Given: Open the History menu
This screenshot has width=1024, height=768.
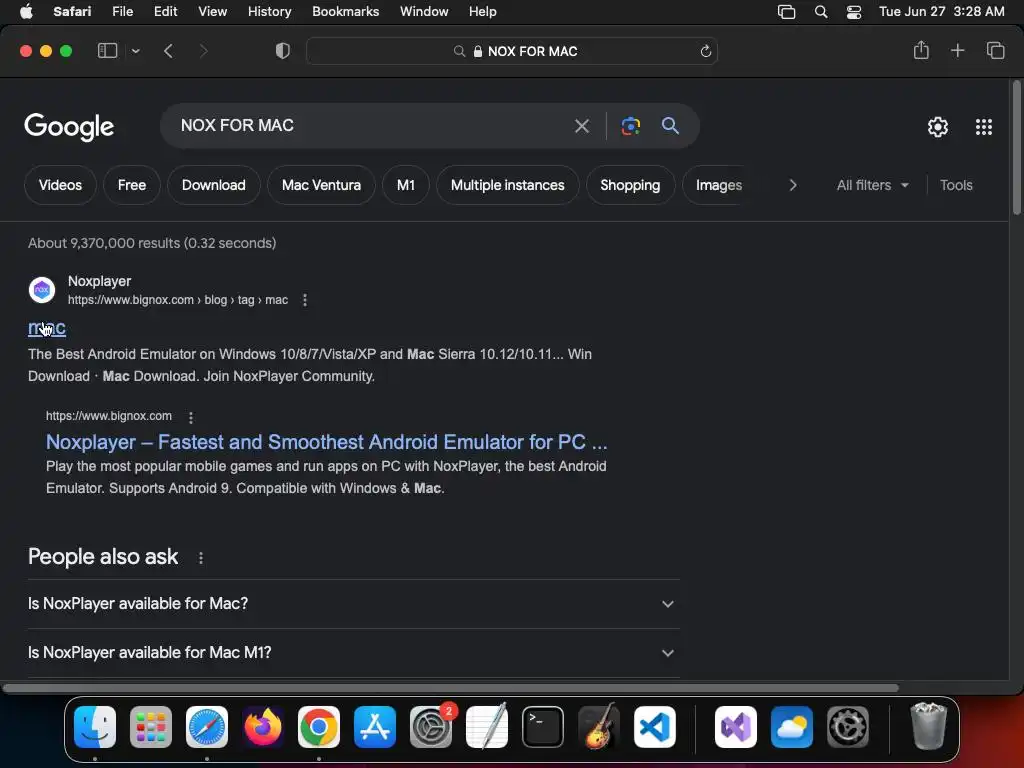Looking at the screenshot, I should coord(269,11).
